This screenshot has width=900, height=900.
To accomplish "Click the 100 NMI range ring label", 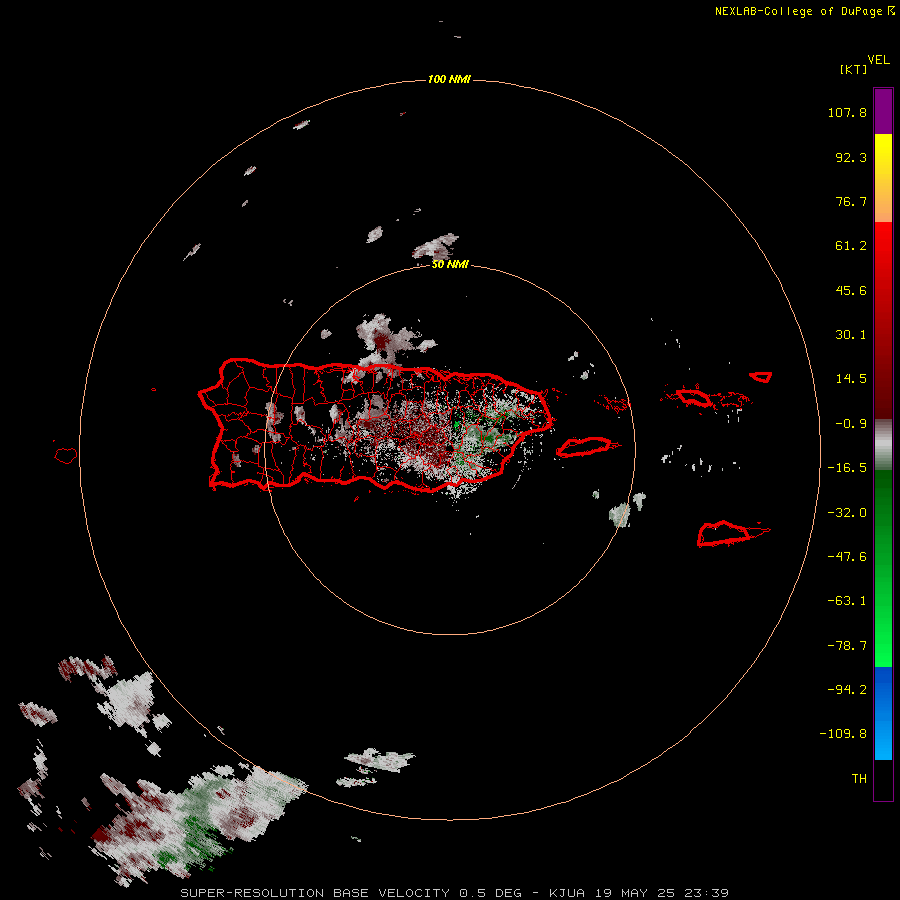I will (449, 79).
